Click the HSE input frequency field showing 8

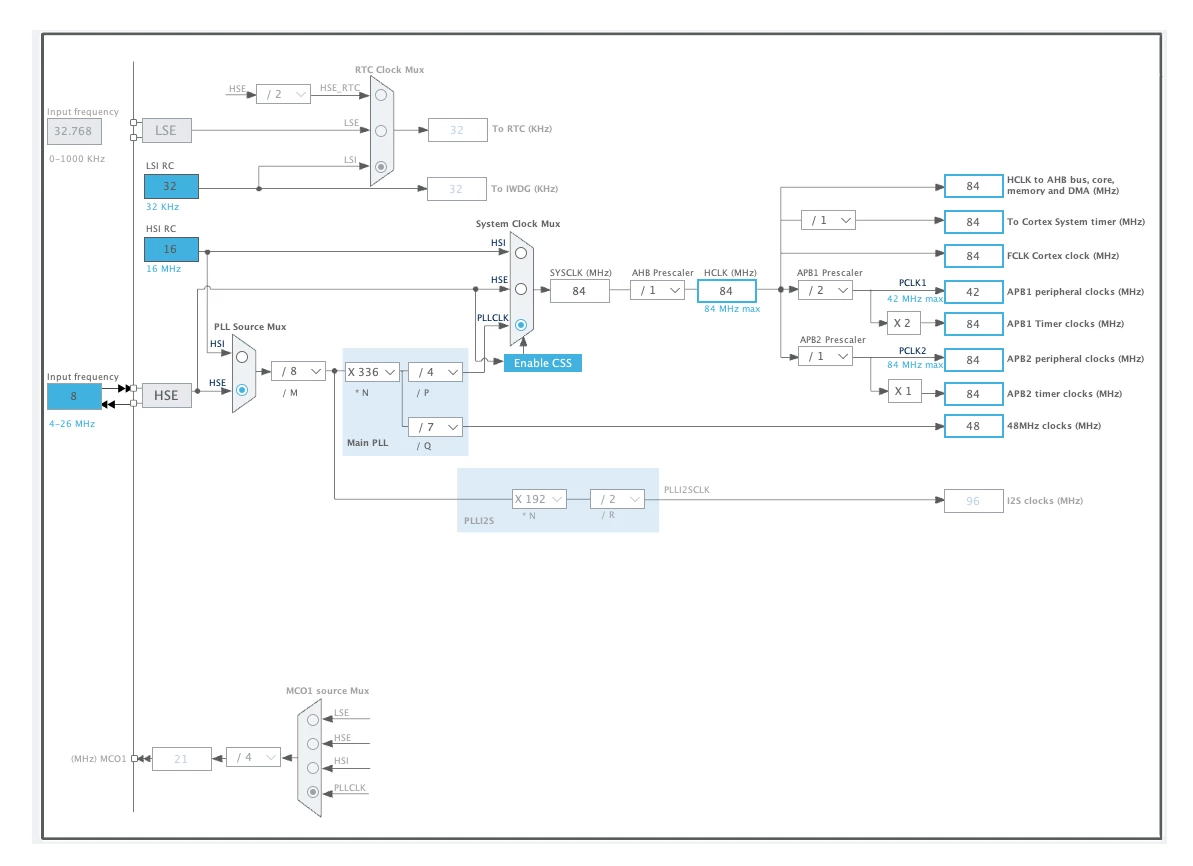74,396
